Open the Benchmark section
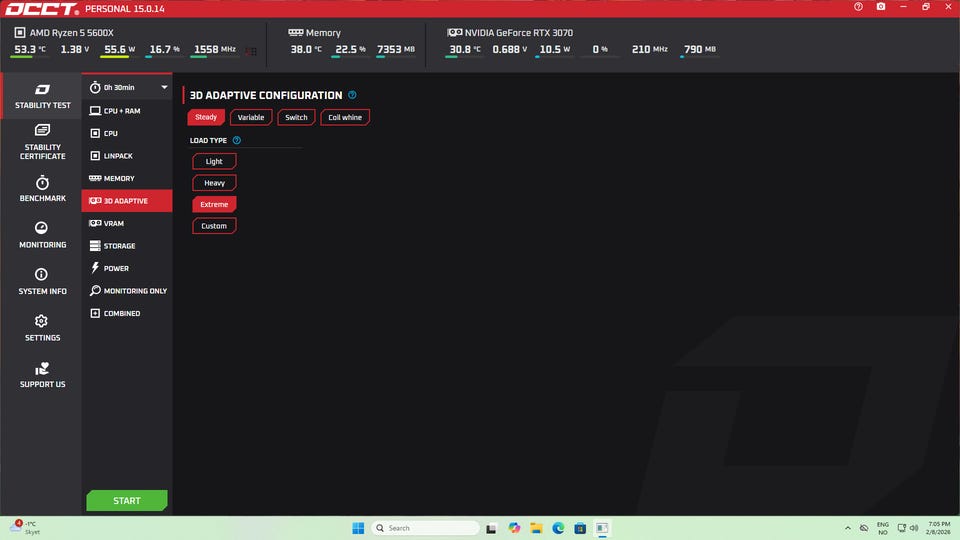The height and width of the screenshot is (540, 960). (x=42, y=189)
